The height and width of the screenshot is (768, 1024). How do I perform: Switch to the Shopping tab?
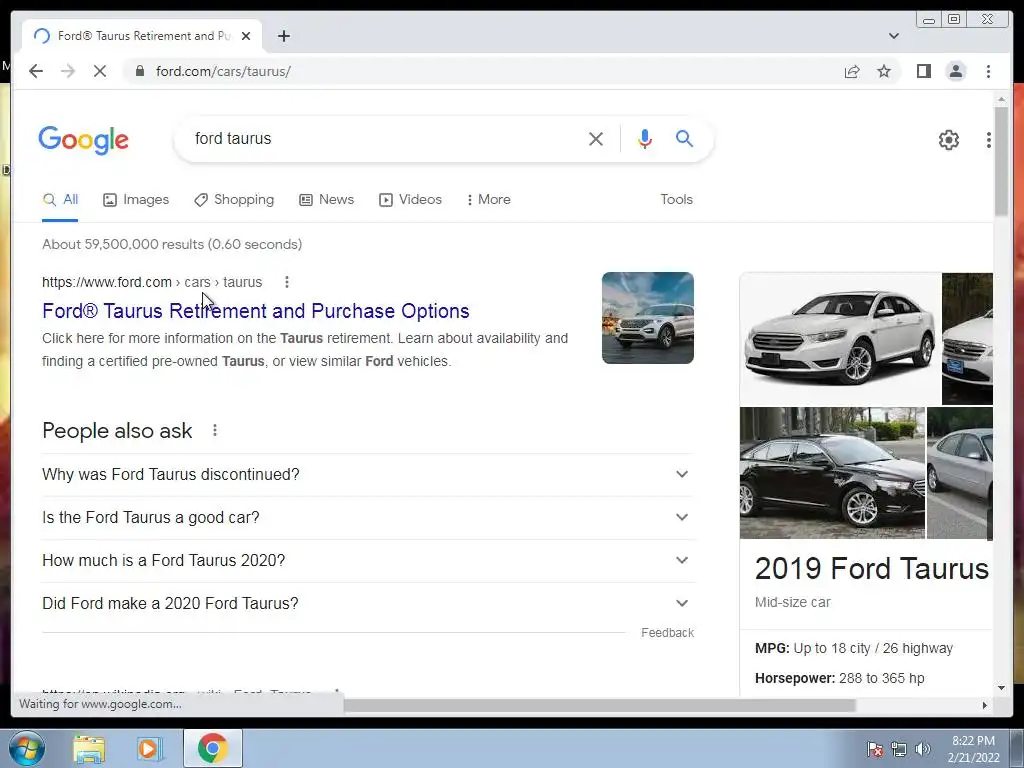(234, 200)
